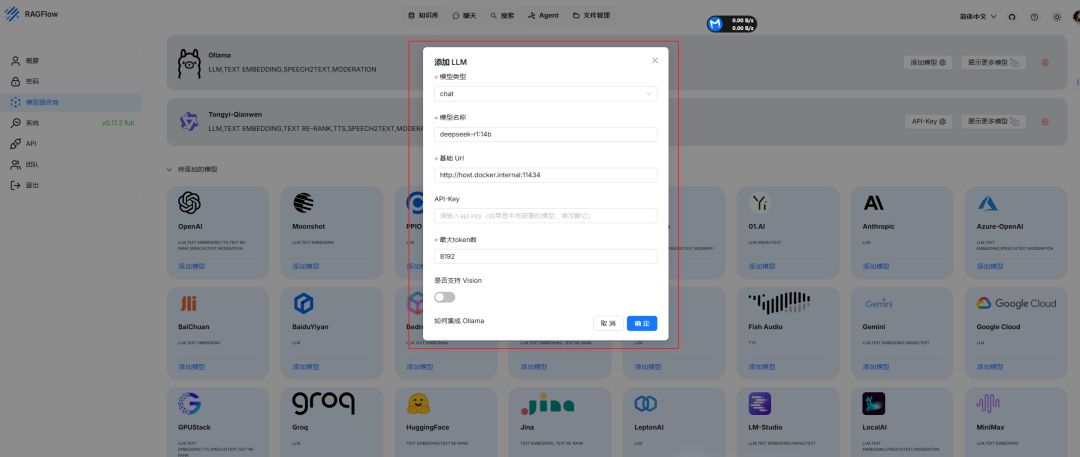Viewport: 1080px width, 457px height.
Task: Click 添加模型 under 01.AI
Action: (762, 266)
